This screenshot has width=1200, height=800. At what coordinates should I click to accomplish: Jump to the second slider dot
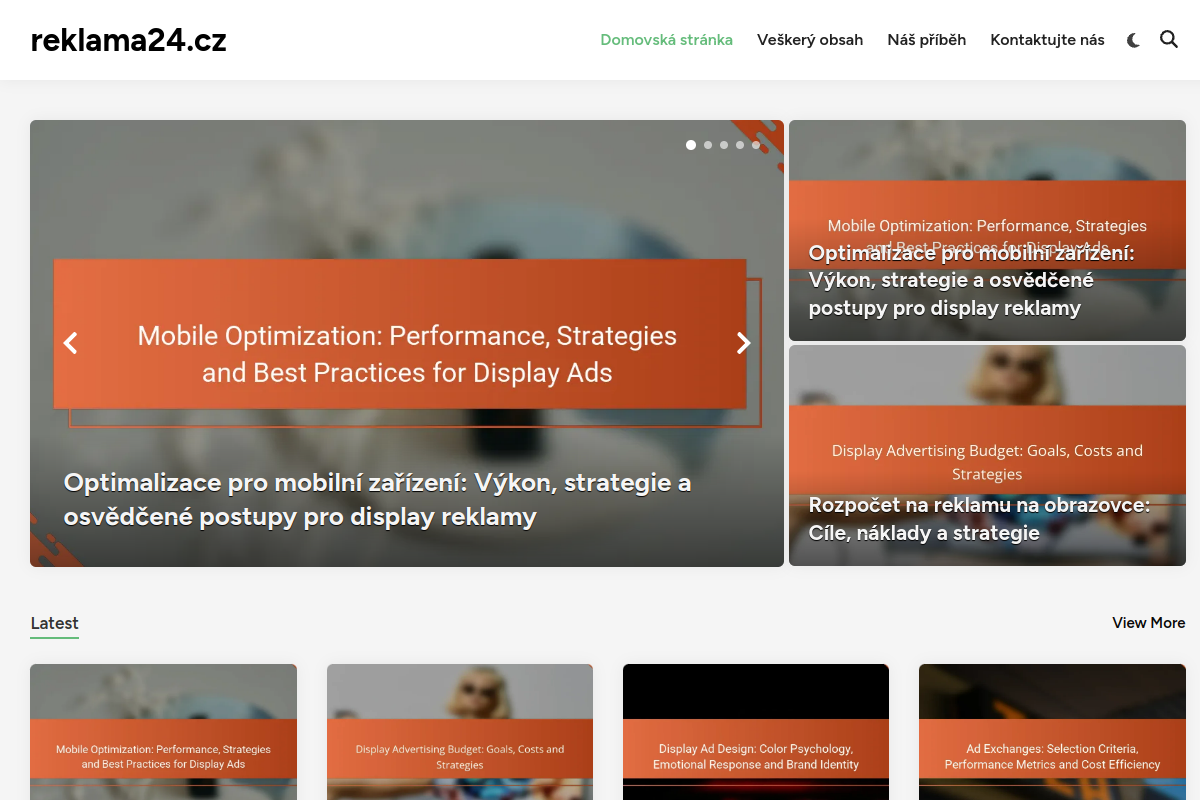[708, 145]
